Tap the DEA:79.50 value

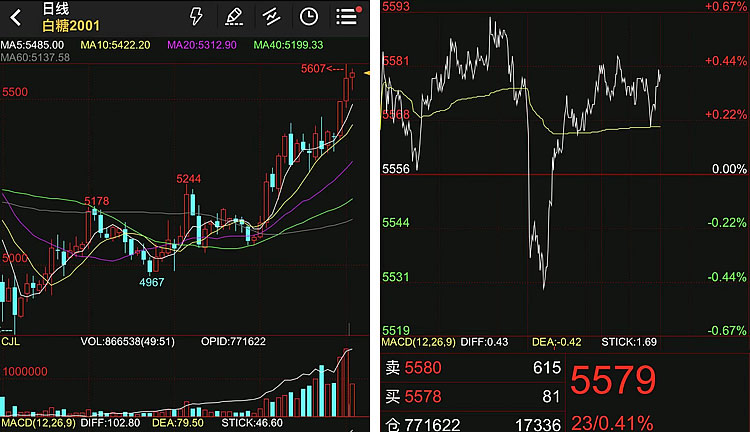pyautogui.click(x=178, y=423)
